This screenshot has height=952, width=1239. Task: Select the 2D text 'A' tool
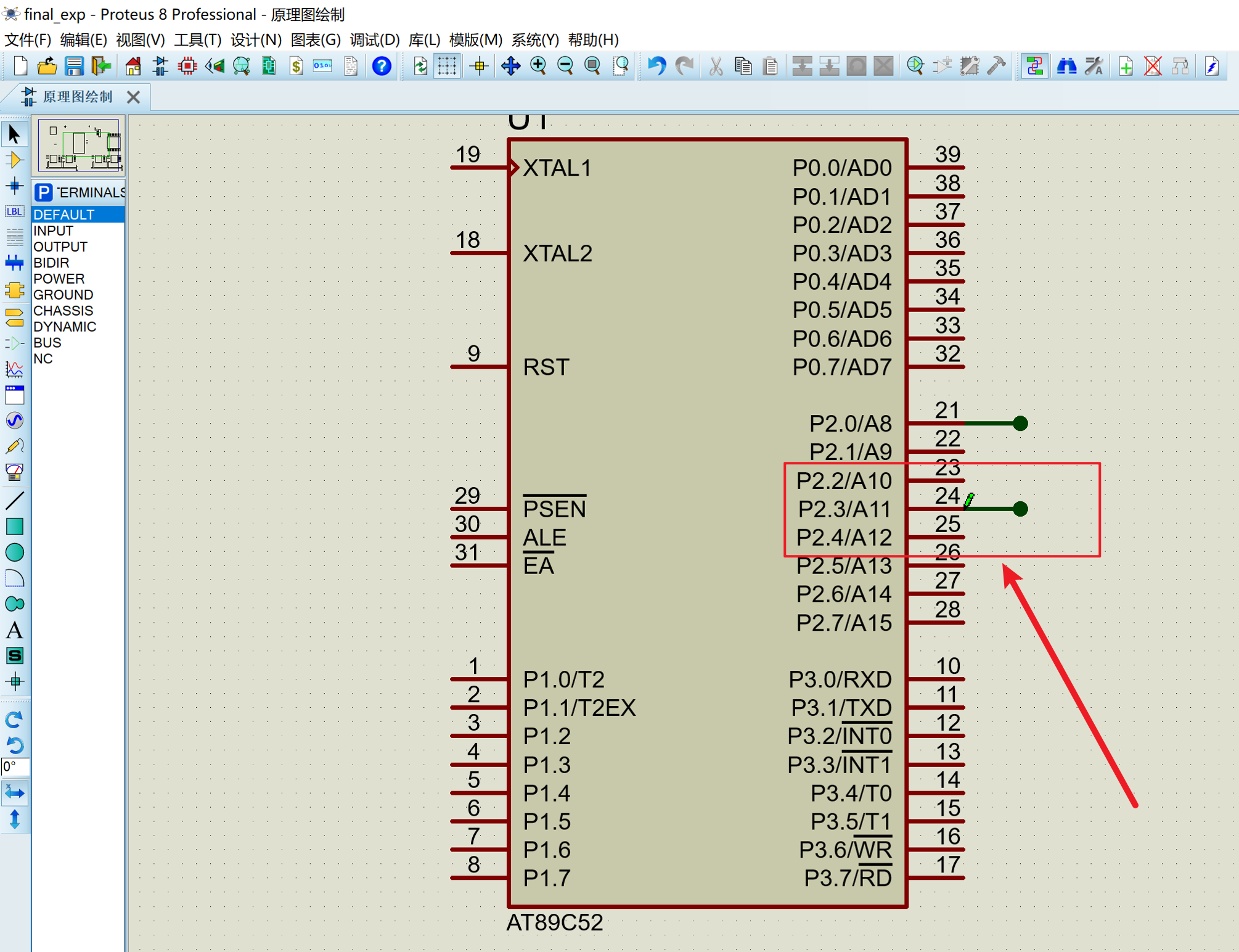14,630
